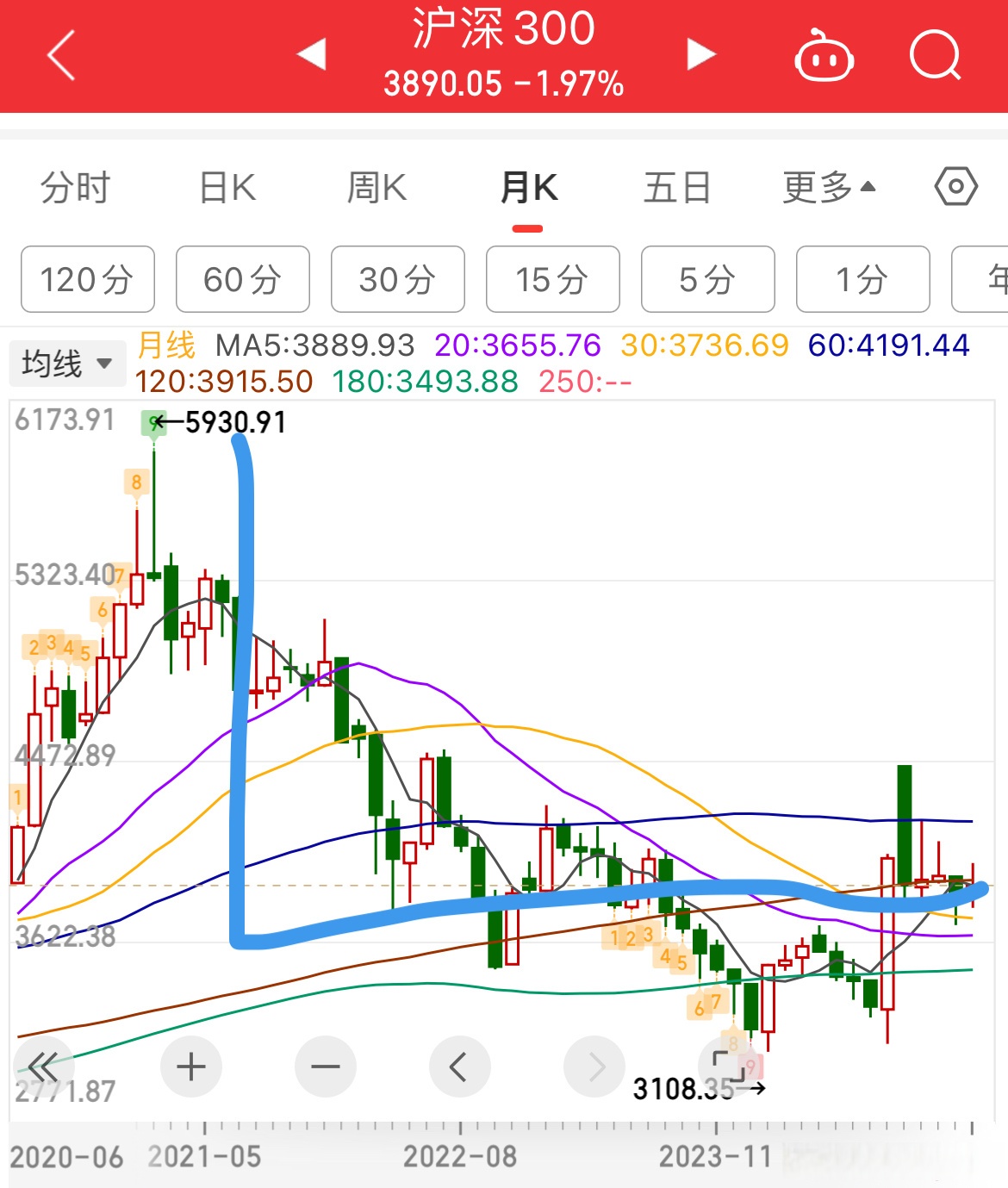Tap the 3108.35 low price label

click(x=683, y=1089)
